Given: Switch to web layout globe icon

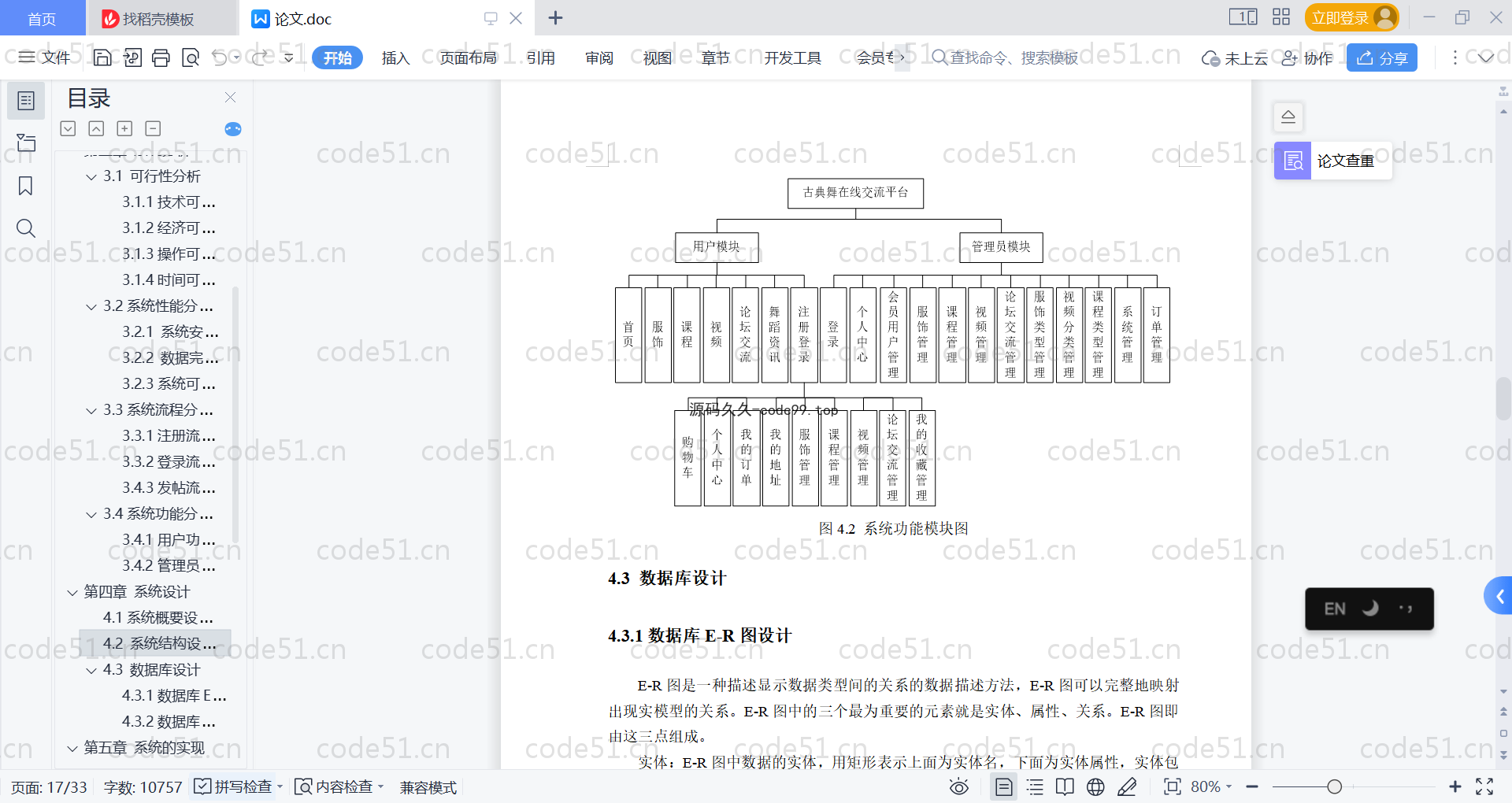Looking at the screenshot, I should click(1095, 786).
